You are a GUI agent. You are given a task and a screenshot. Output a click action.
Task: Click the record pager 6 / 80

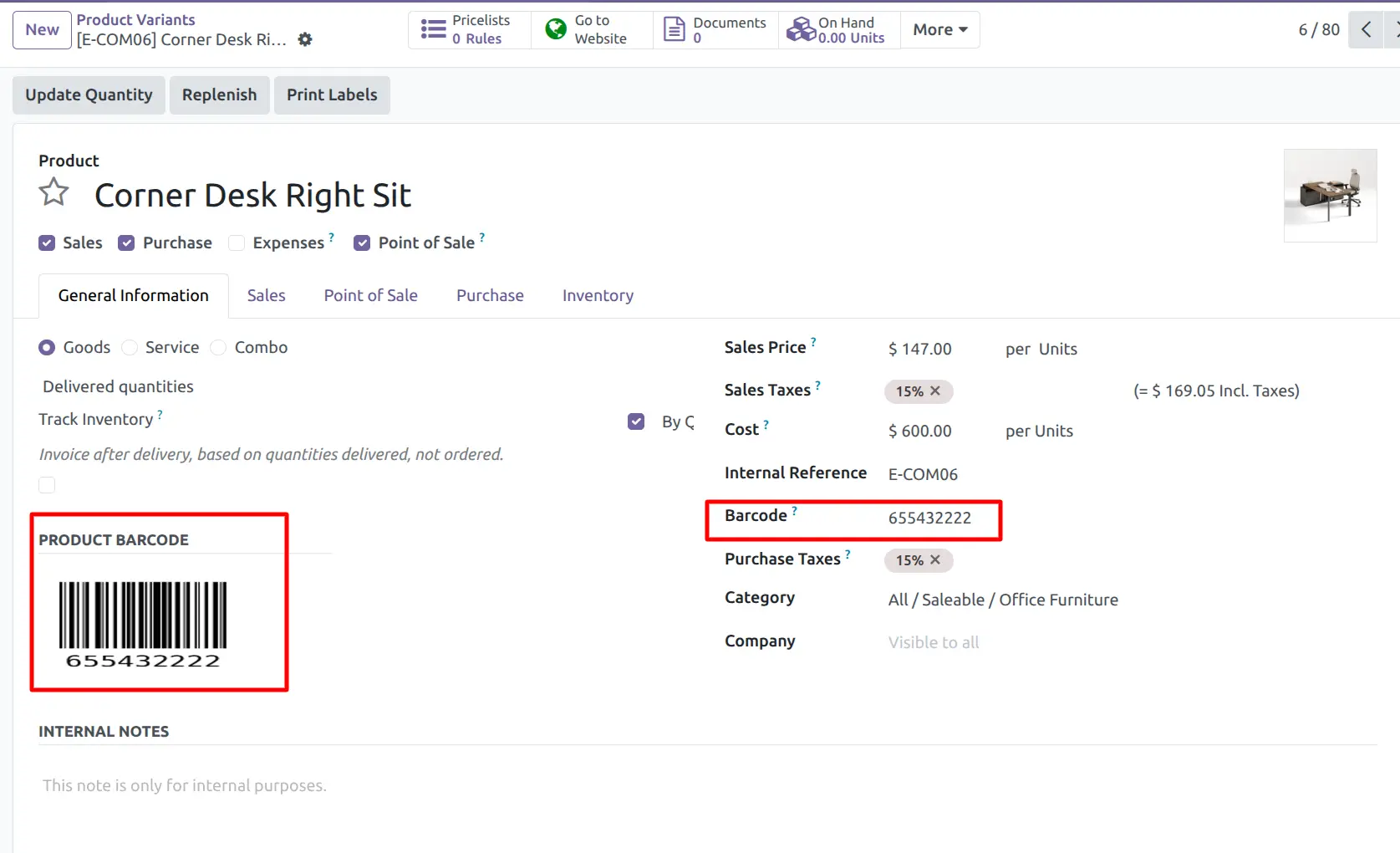coord(1319,29)
